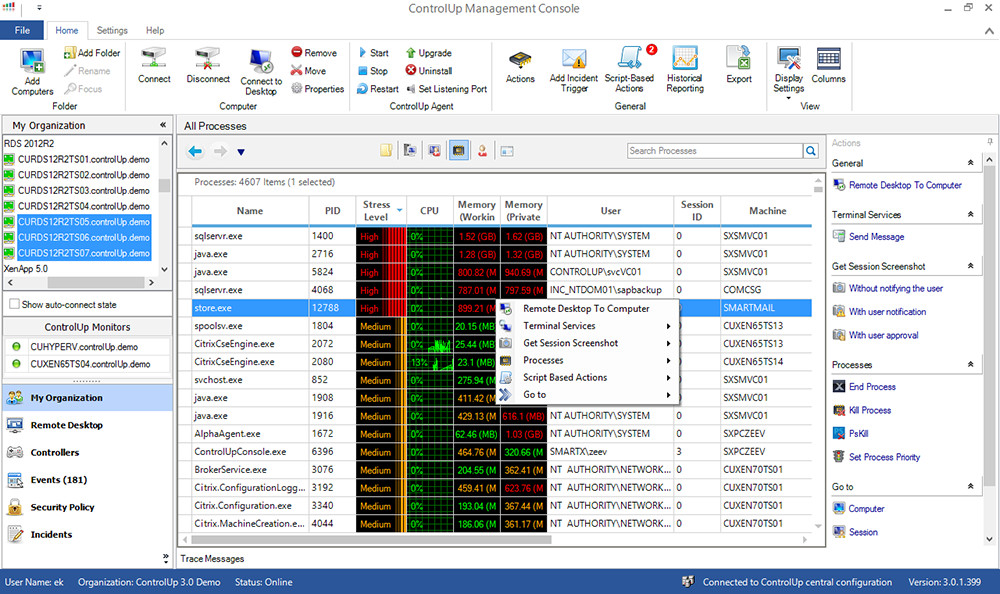
Task: Select CURDS12R2TS01.controlUp.demo in tree
Action: [84, 159]
